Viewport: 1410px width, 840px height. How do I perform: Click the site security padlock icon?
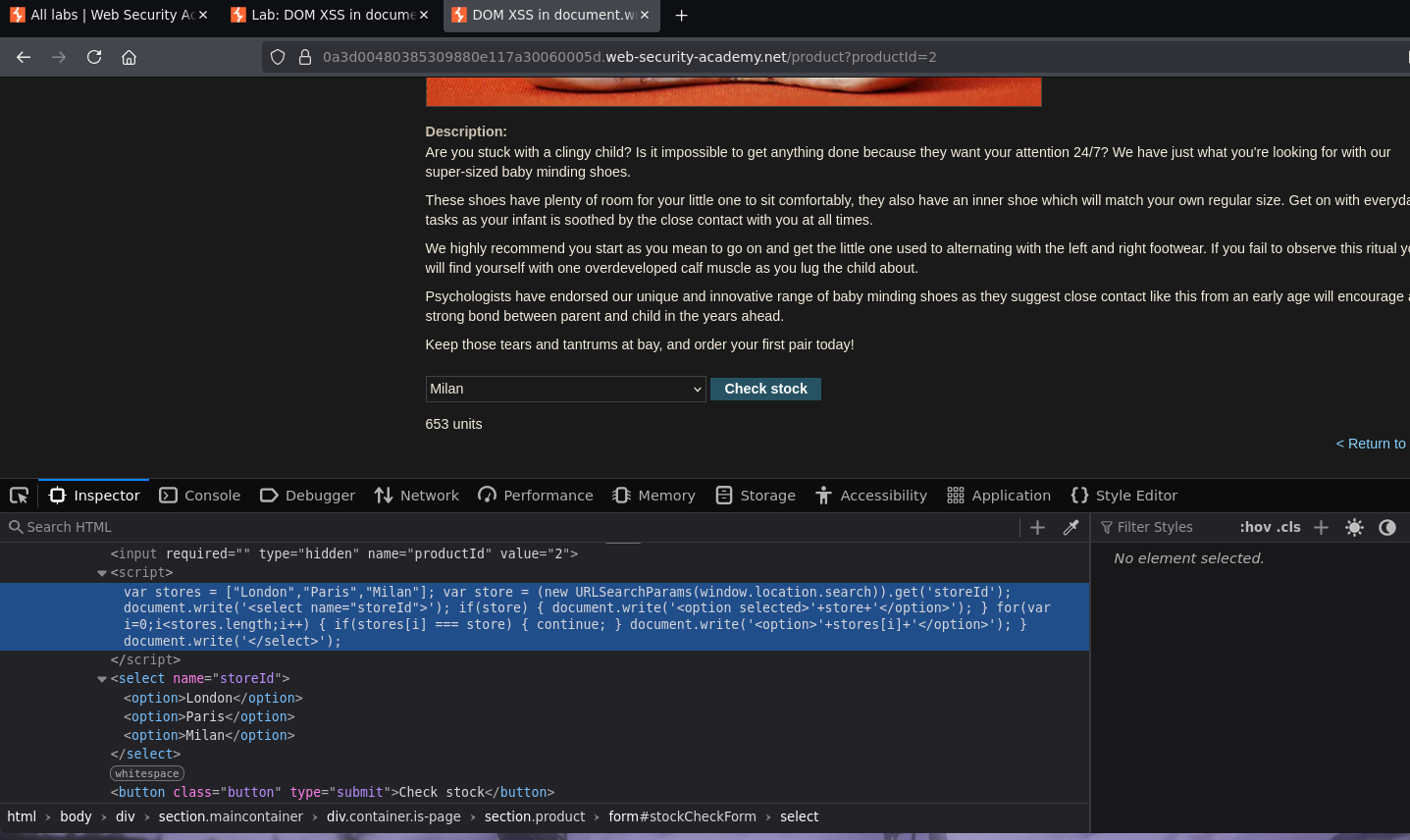[x=305, y=57]
